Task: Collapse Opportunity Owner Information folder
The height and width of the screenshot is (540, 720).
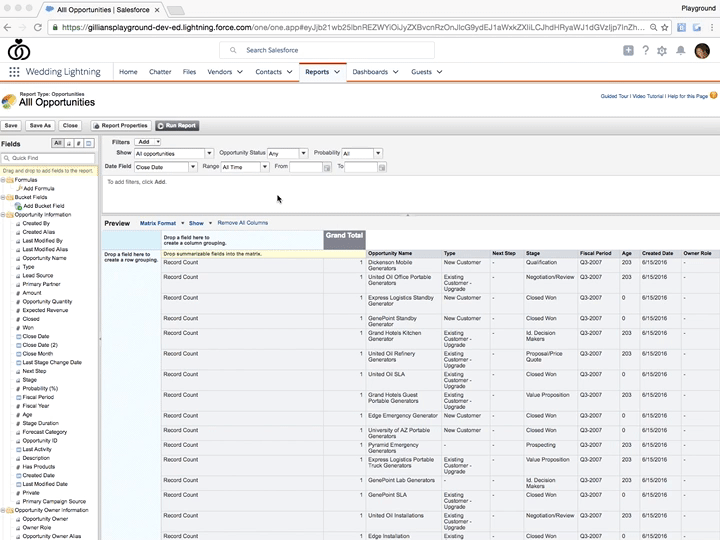Action: click(3, 510)
